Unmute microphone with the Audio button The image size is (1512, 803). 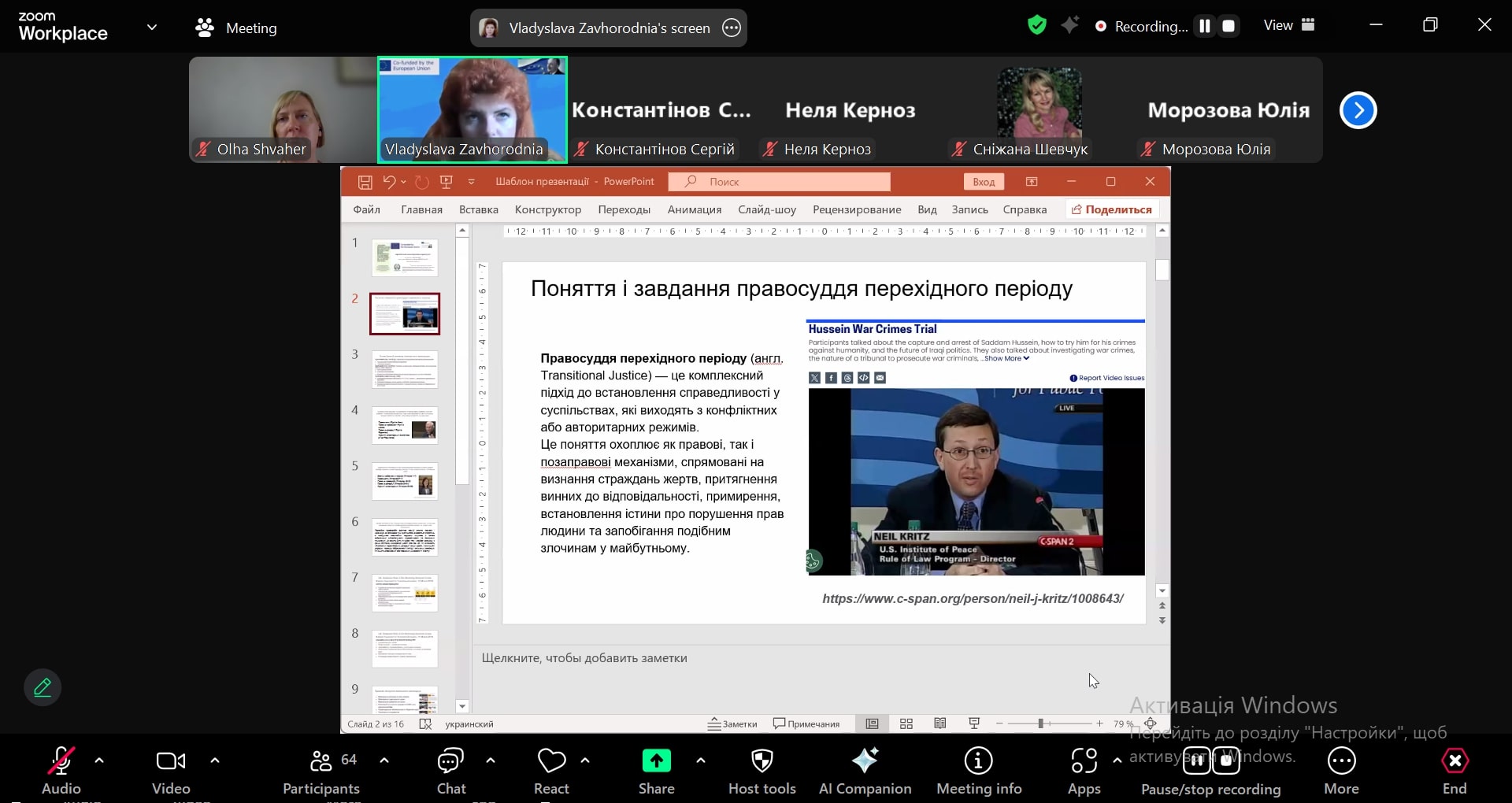61,772
